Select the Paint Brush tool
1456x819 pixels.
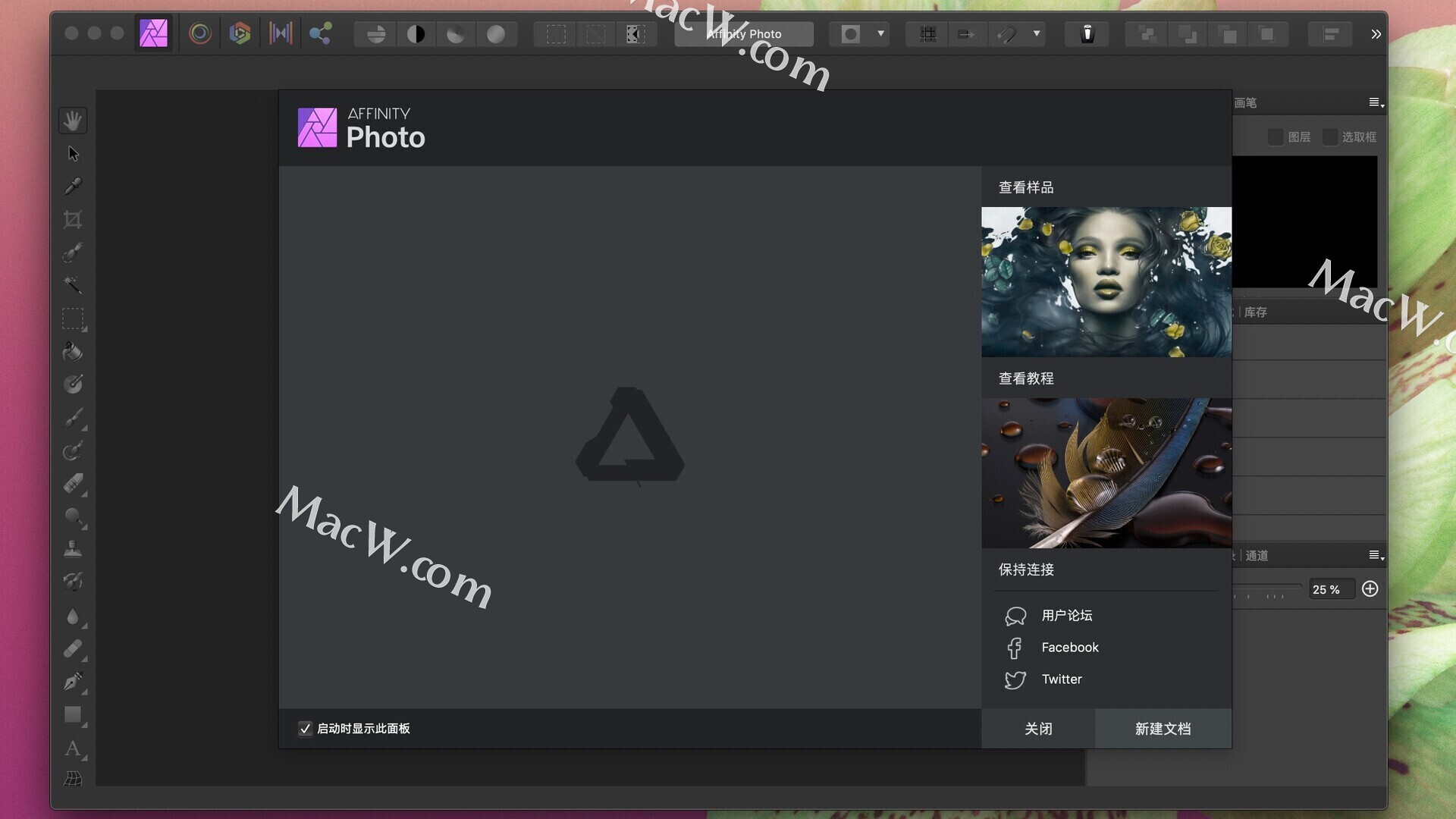(73, 418)
